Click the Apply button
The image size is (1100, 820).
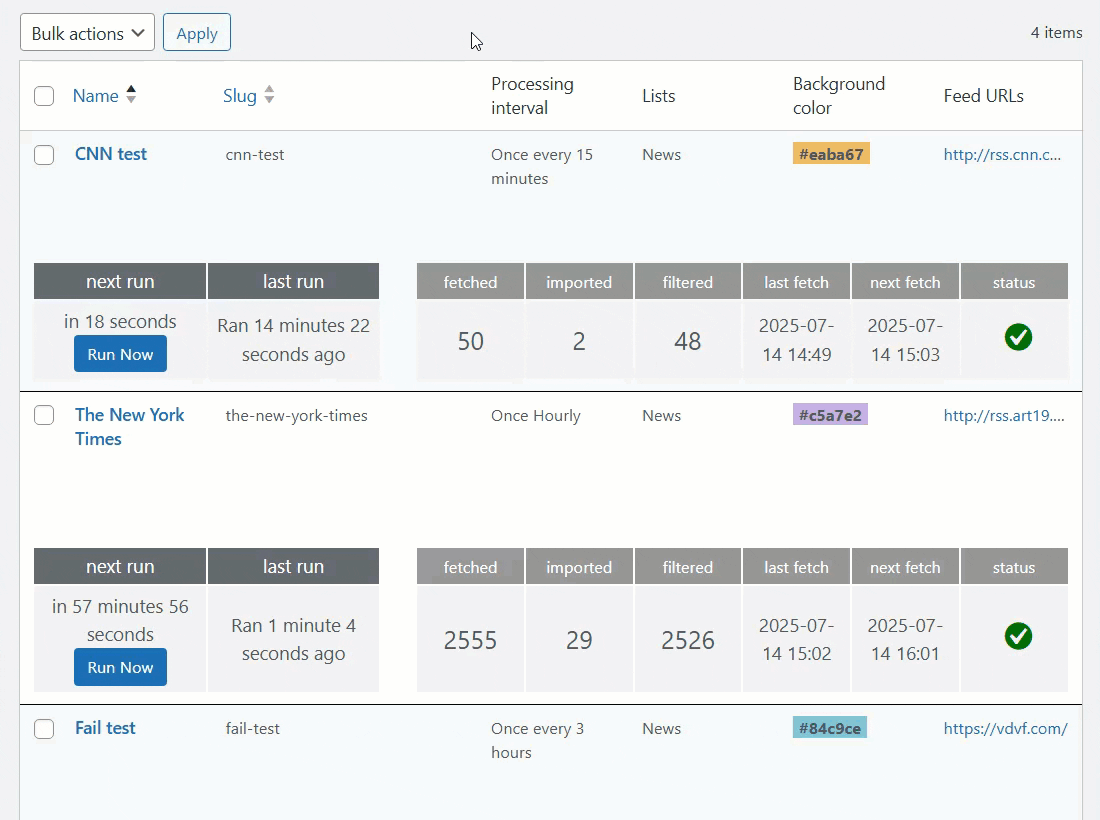196,33
